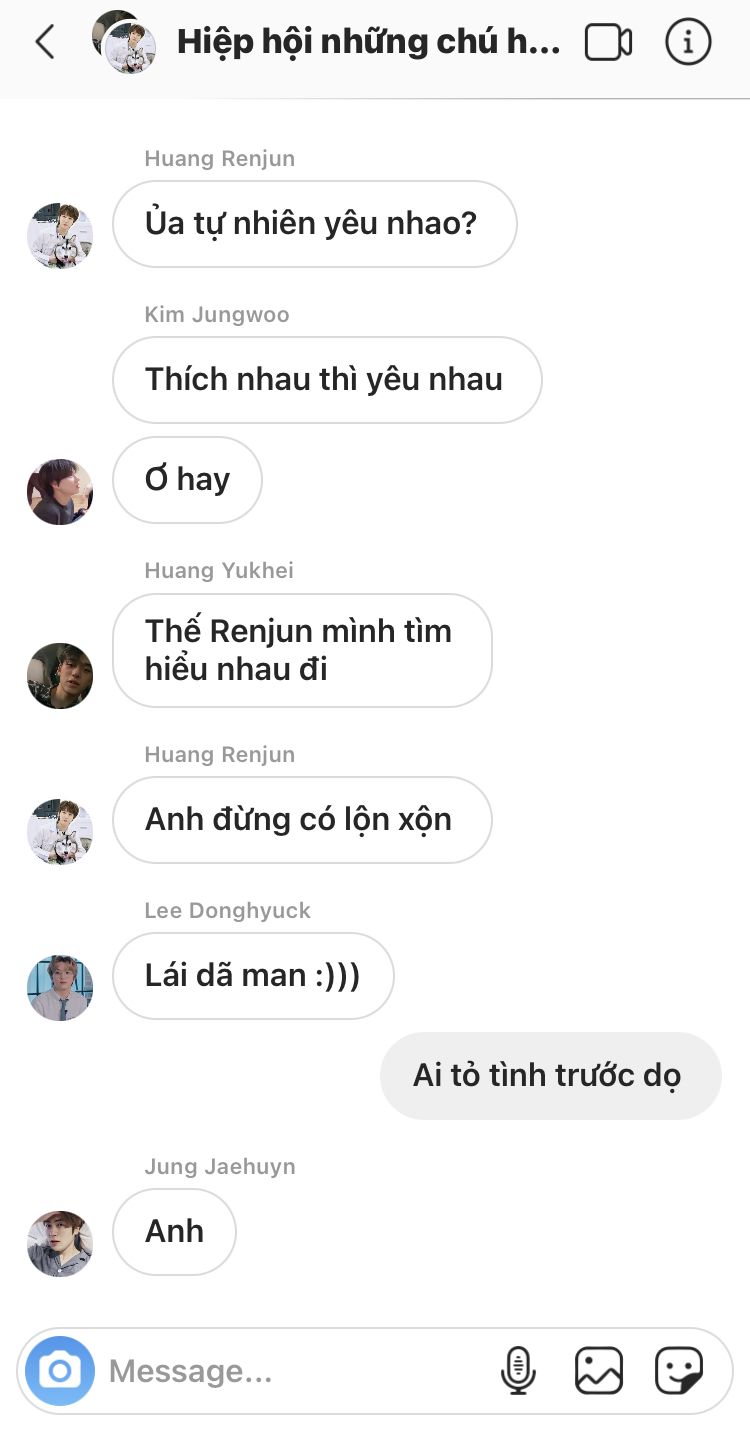Tap the "Ơ hay" message bubble

pyautogui.click(x=188, y=480)
